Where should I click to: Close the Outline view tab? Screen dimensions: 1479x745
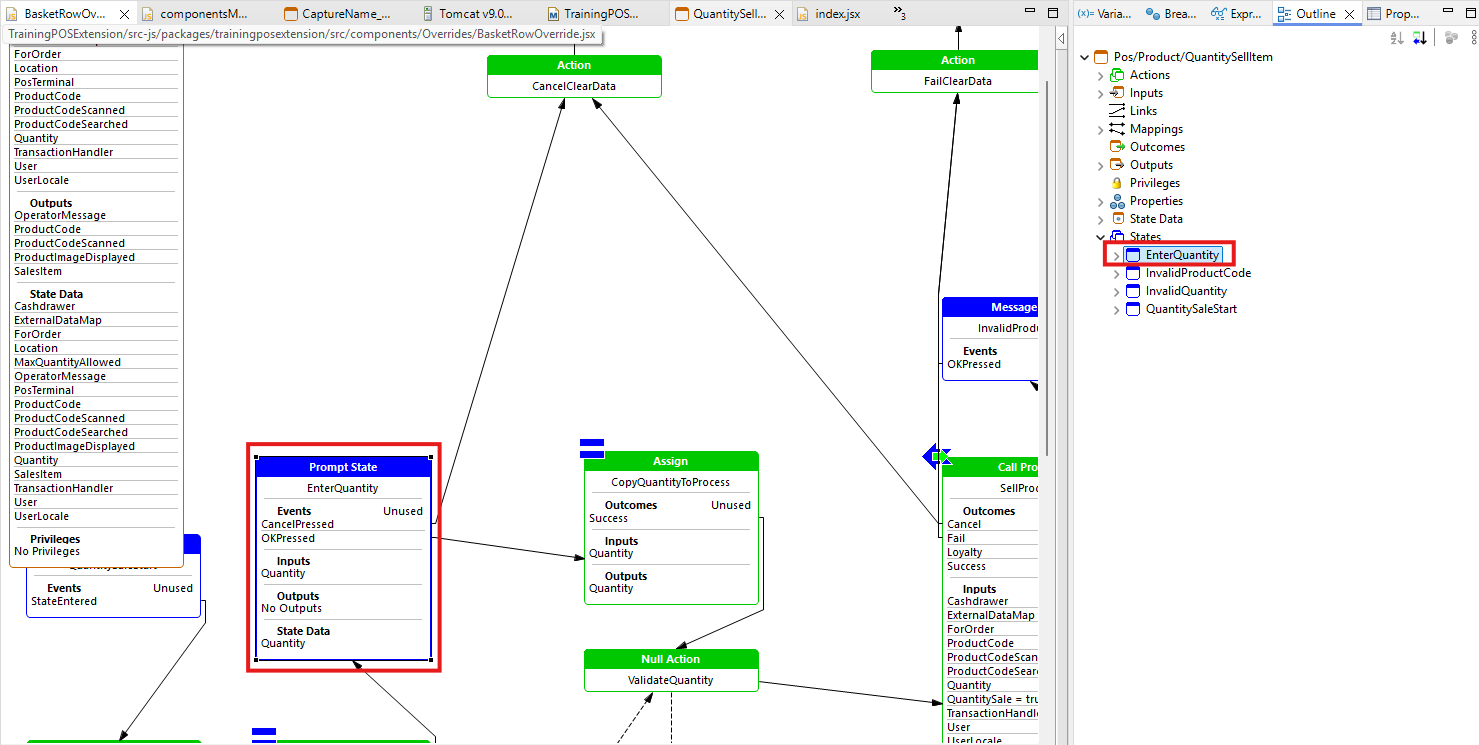click(x=1349, y=14)
